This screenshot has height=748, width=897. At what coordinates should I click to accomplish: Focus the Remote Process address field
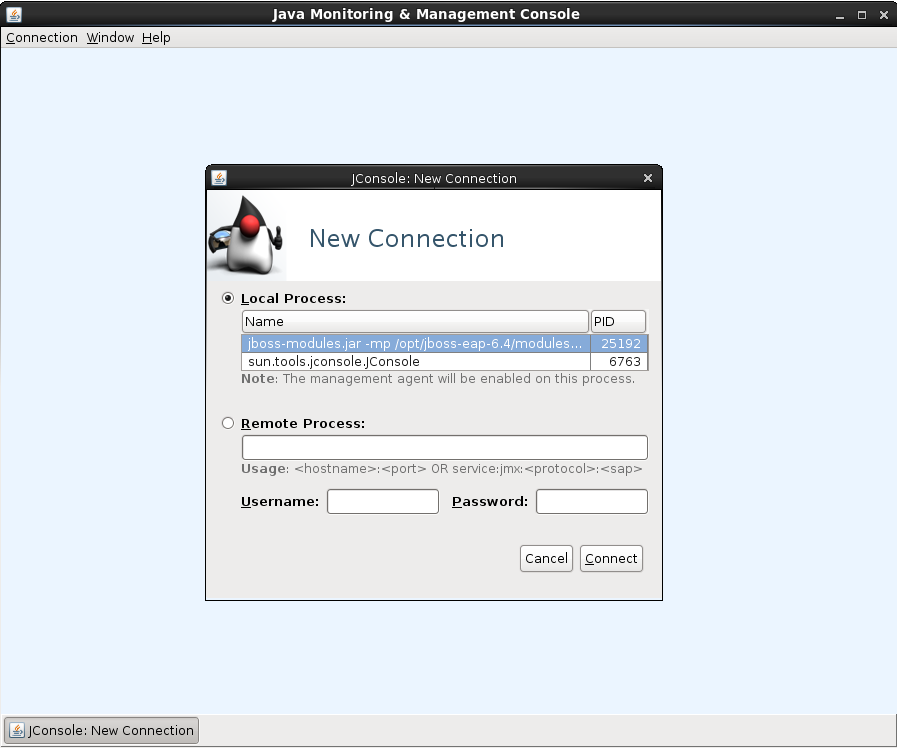(444, 447)
